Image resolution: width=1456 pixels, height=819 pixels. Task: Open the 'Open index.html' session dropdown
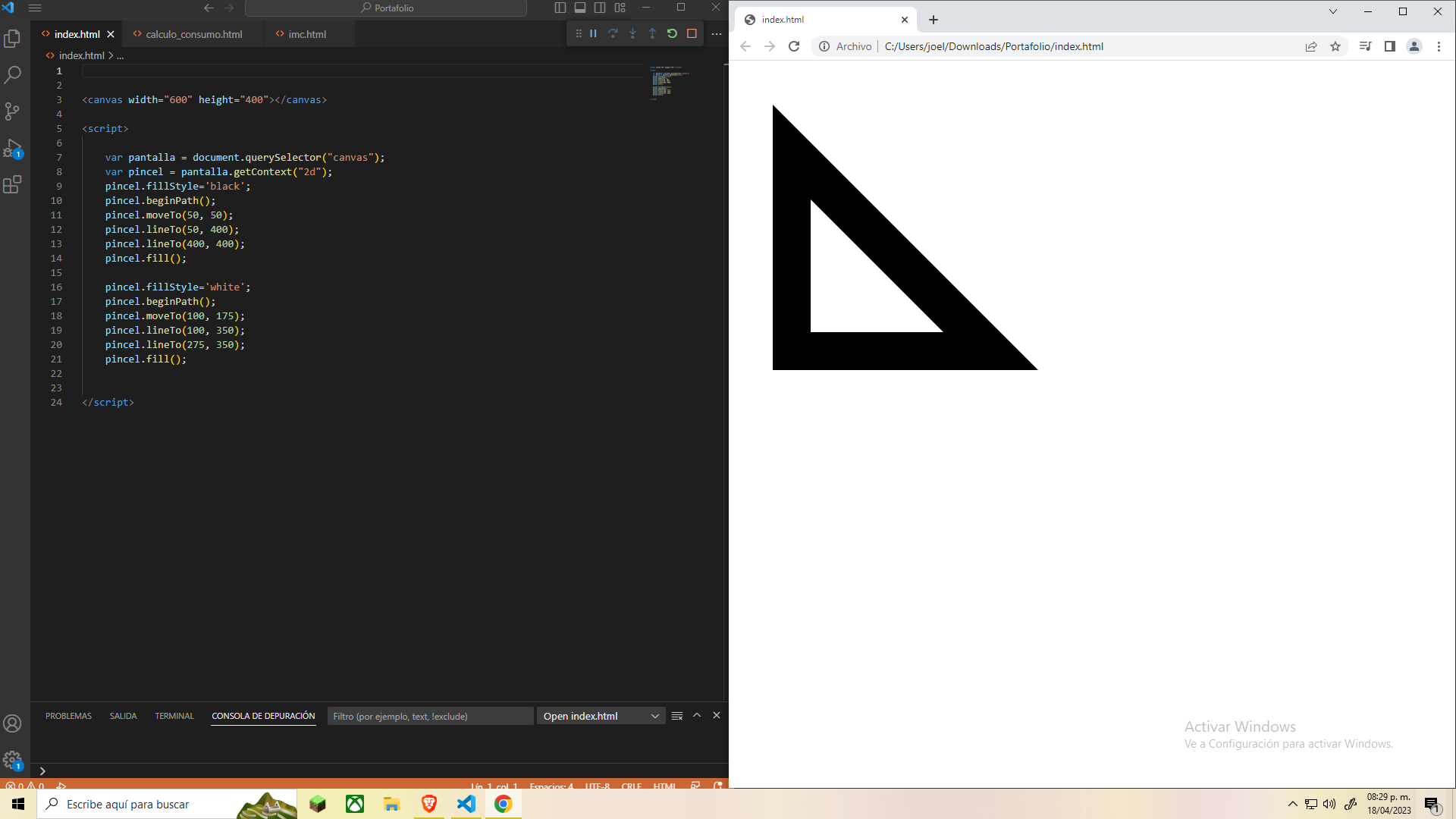601,716
